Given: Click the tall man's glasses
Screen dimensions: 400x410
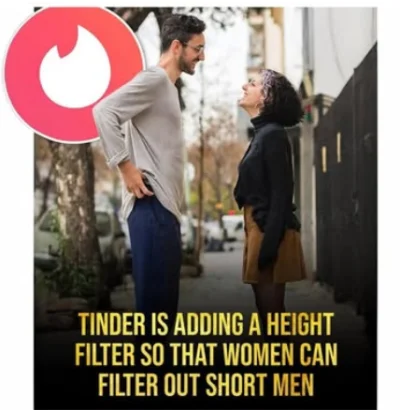Looking at the screenshot, I should (194, 48).
